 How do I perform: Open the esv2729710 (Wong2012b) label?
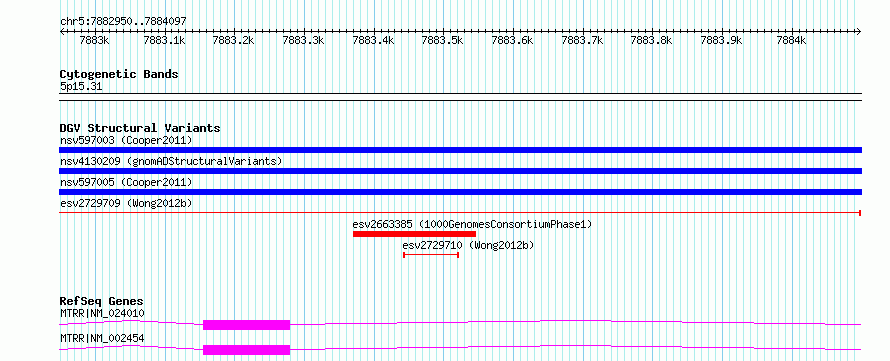click(x=468, y=245)
